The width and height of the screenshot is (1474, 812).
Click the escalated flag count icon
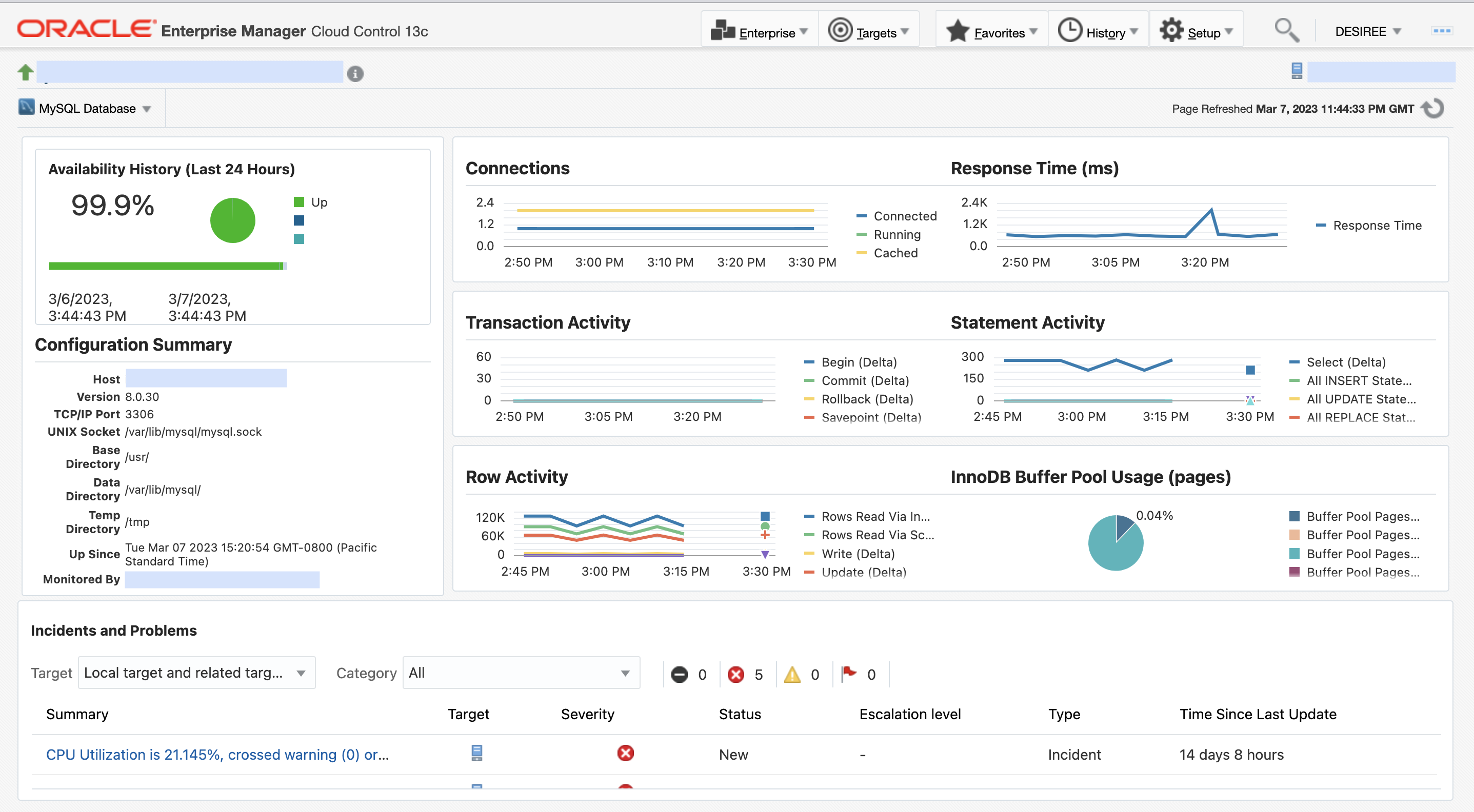[x=849, y=674]
